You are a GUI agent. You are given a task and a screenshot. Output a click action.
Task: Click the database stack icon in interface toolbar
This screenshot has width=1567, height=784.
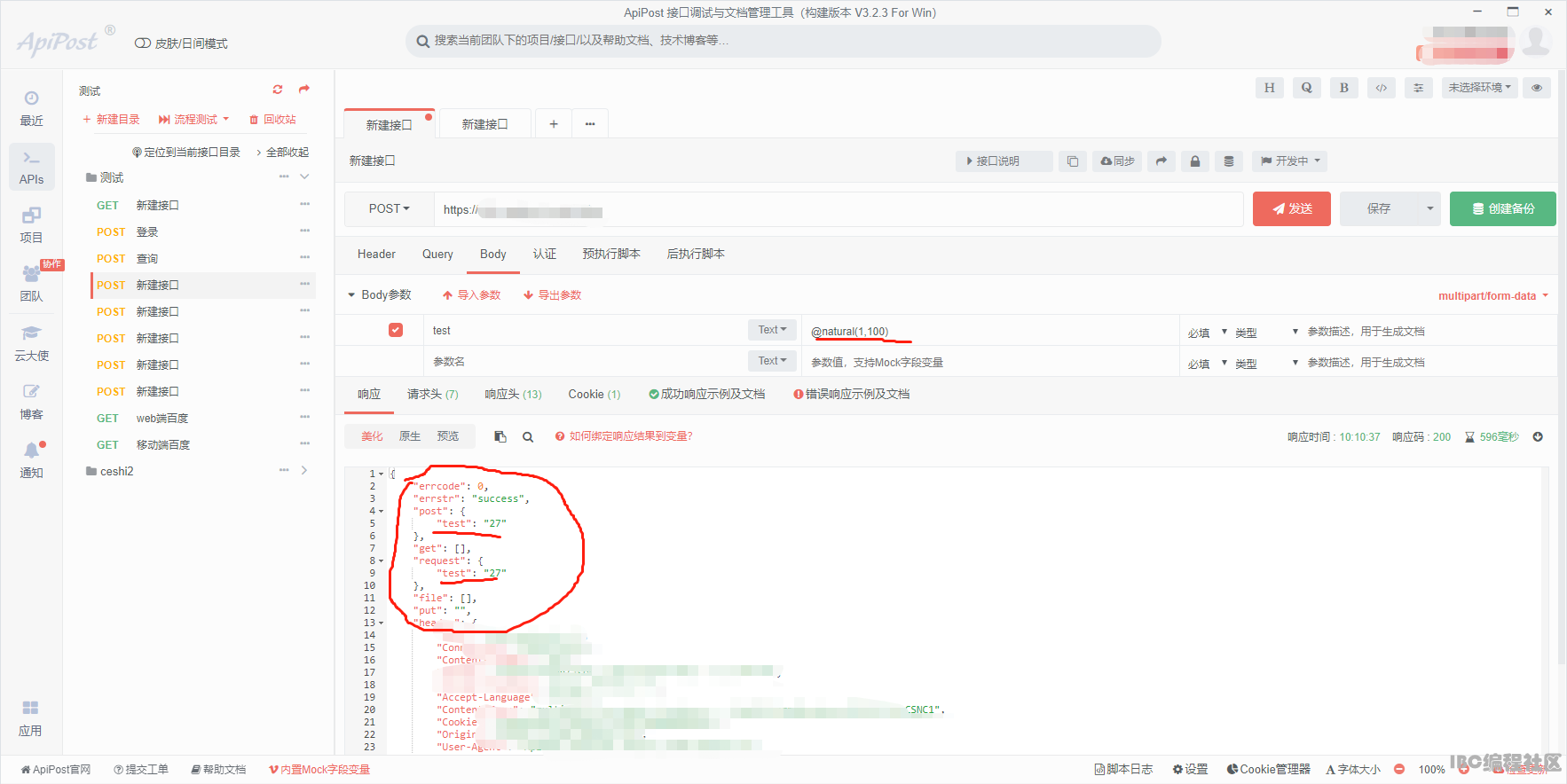pyautogui.click(x=1229, y=161)
